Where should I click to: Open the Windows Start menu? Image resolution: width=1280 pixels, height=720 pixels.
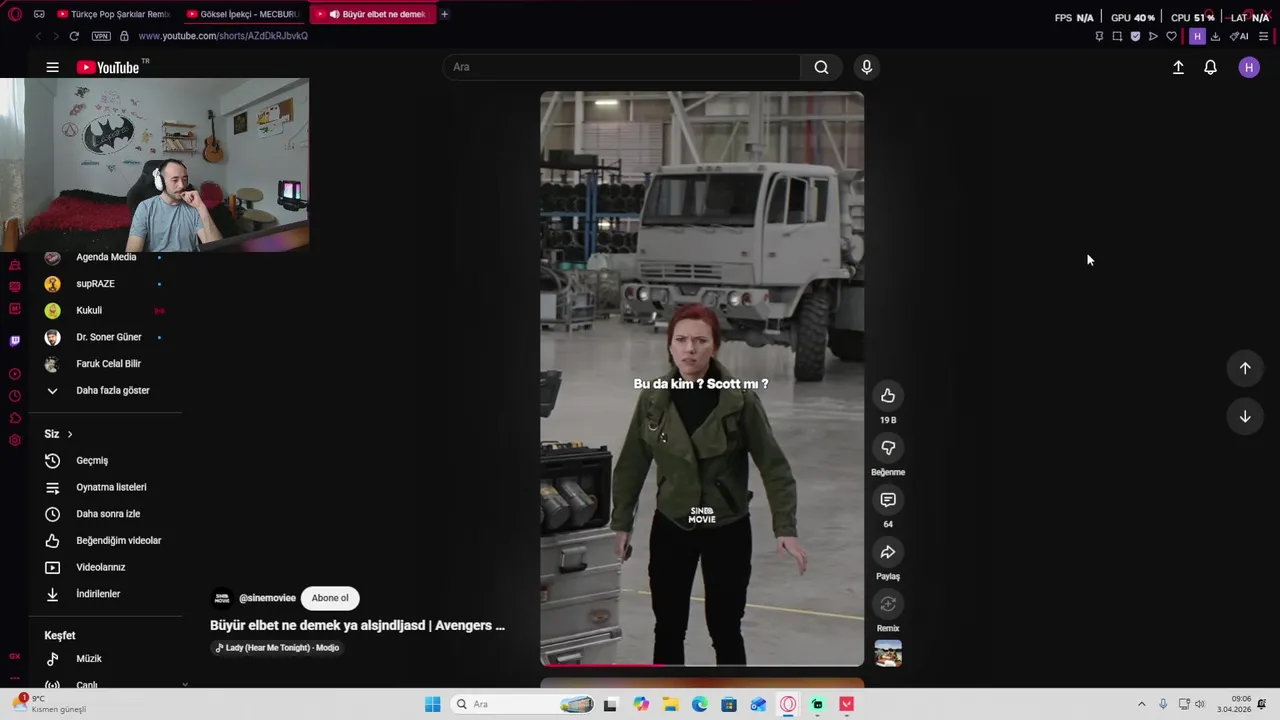pyautogui.click(x=432, y=704)
